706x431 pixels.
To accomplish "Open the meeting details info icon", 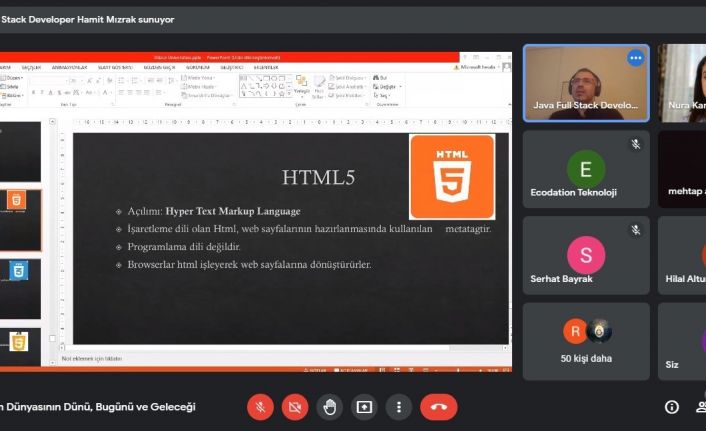I will tap(672, 407).
